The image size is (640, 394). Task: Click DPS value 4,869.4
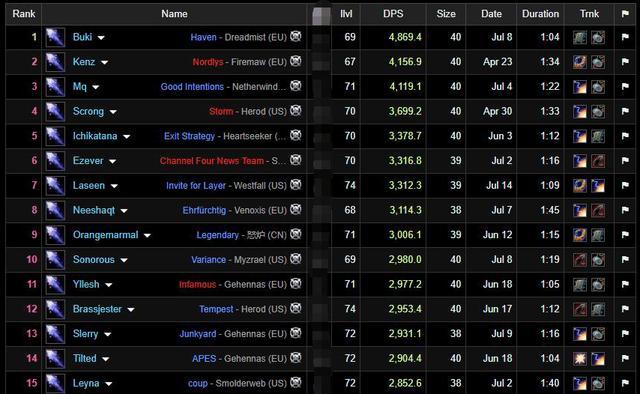pos(405,37)
